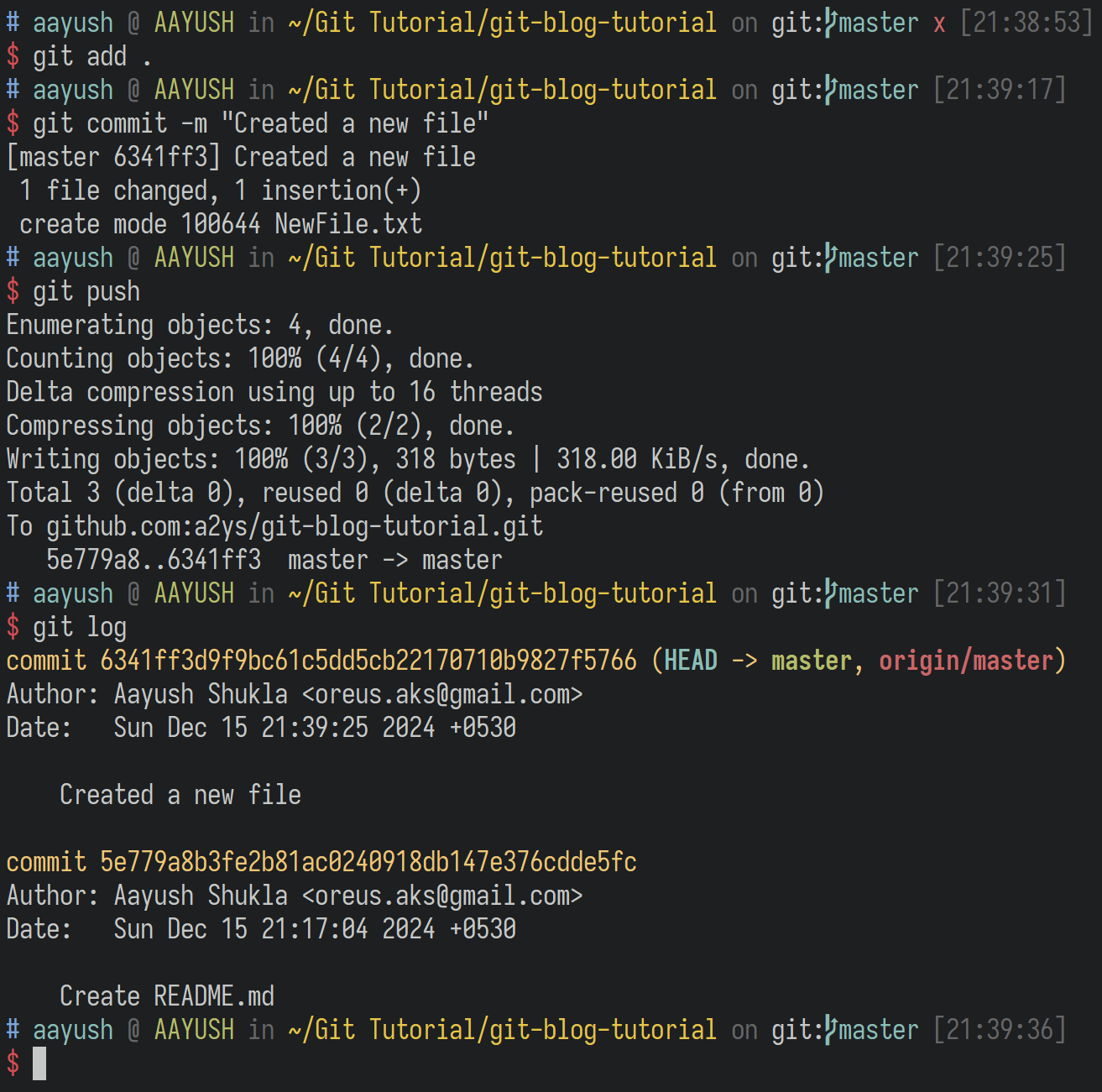
Task: Click the terminal cursor block at the last prompt
Action: [x=39, y=1063]
